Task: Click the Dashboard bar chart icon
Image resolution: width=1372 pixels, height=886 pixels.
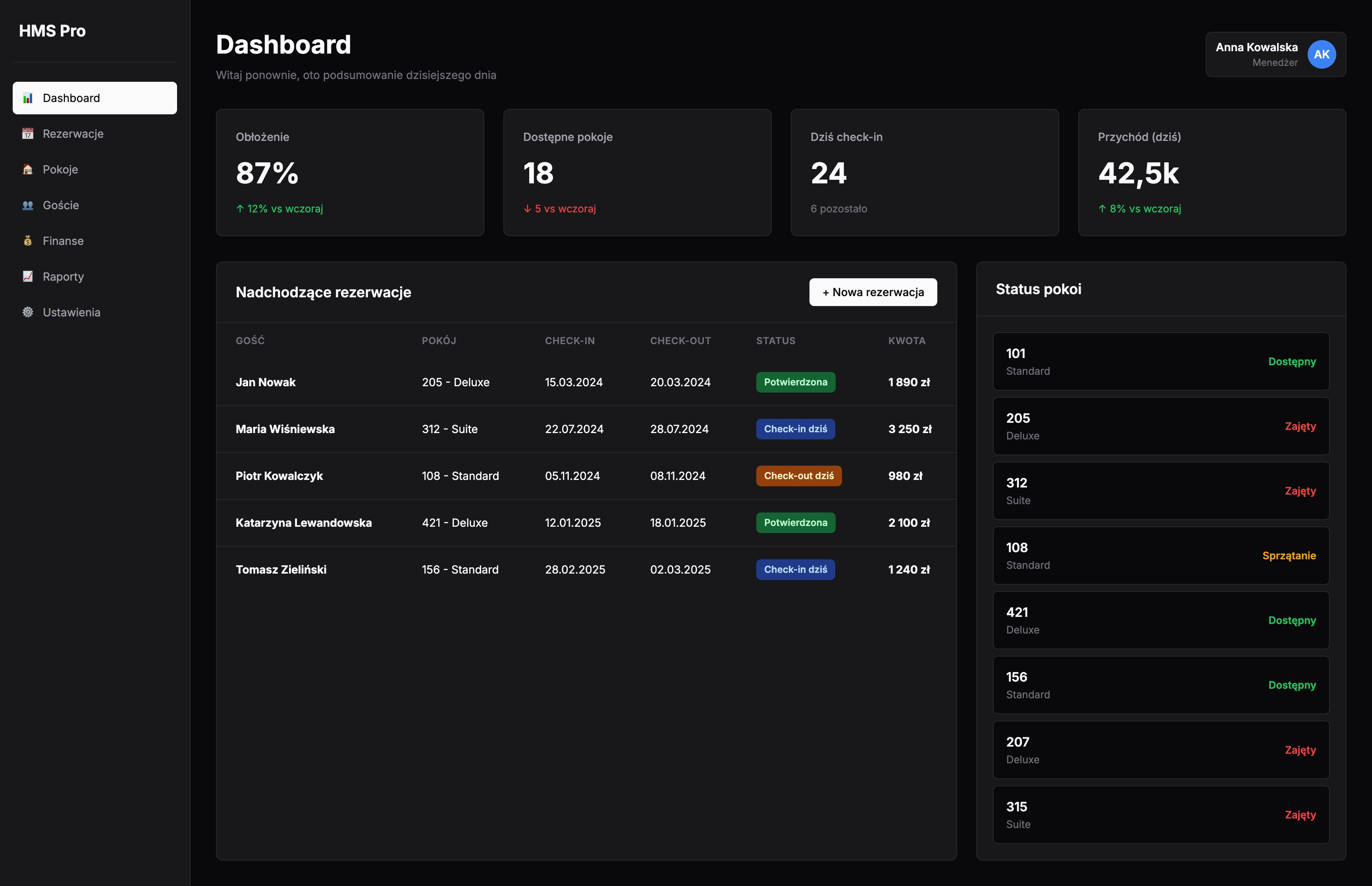Action: pos(28,98)
